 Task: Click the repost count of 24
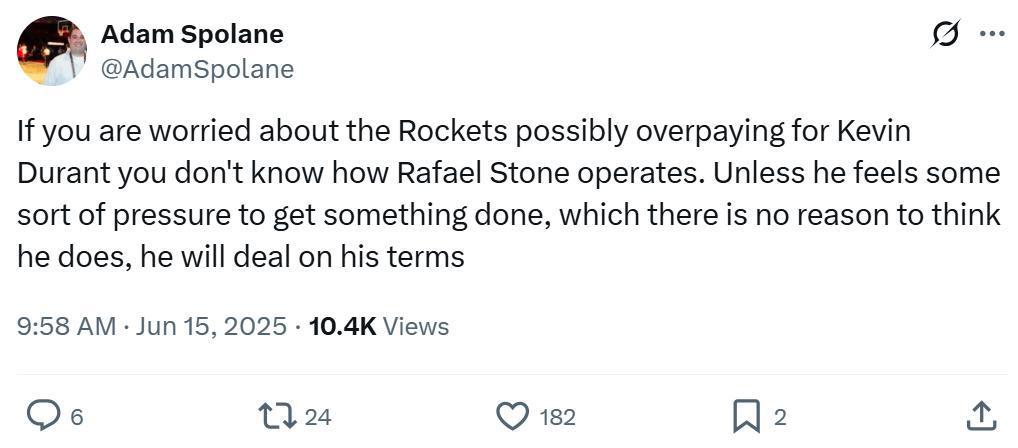pyautogui.click(x=317, y=417)
